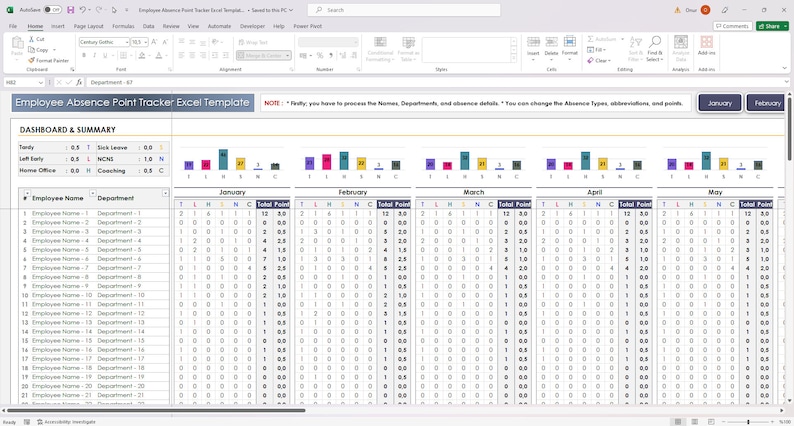Toggle Underline formatting
Image resolution: width=794 pixels, height=426 pixels.
pos(105,55)
